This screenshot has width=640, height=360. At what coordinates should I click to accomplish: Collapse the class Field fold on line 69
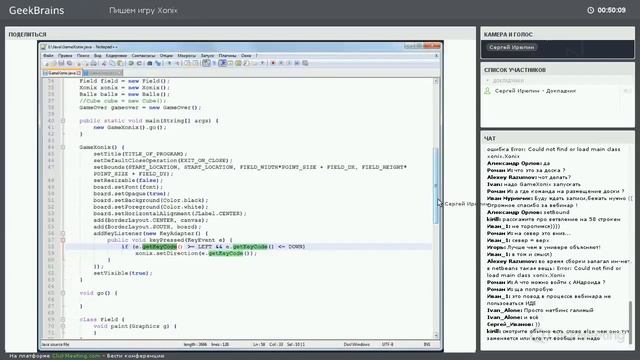point(63,320)
